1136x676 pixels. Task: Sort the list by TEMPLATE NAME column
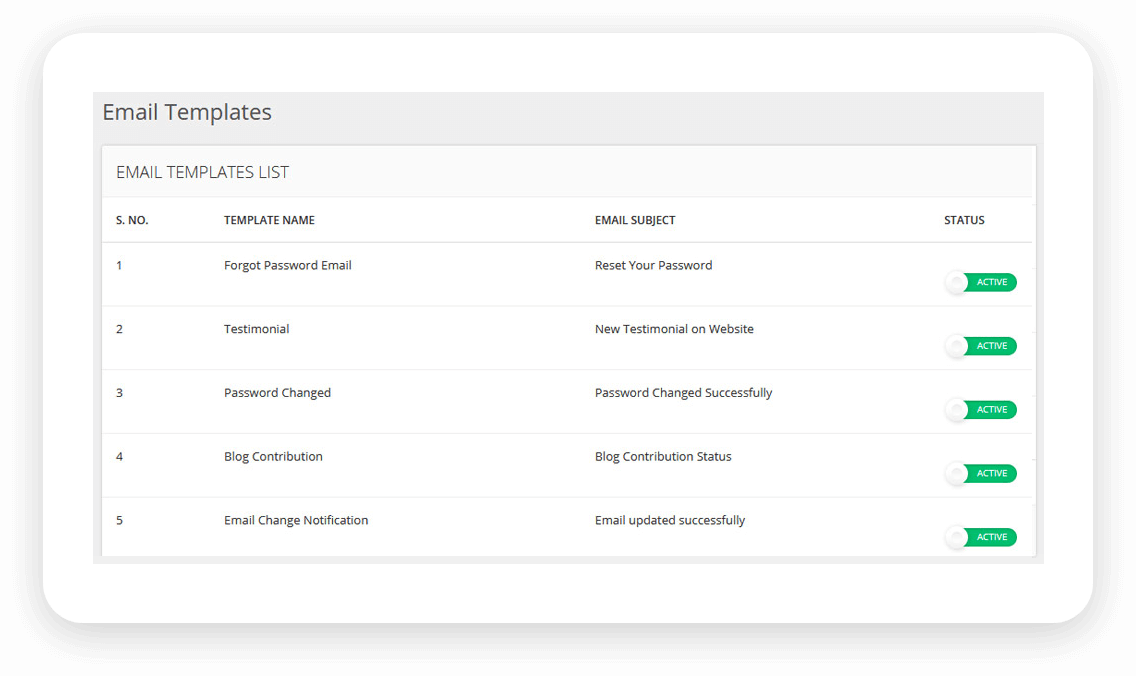pos(268,220)
